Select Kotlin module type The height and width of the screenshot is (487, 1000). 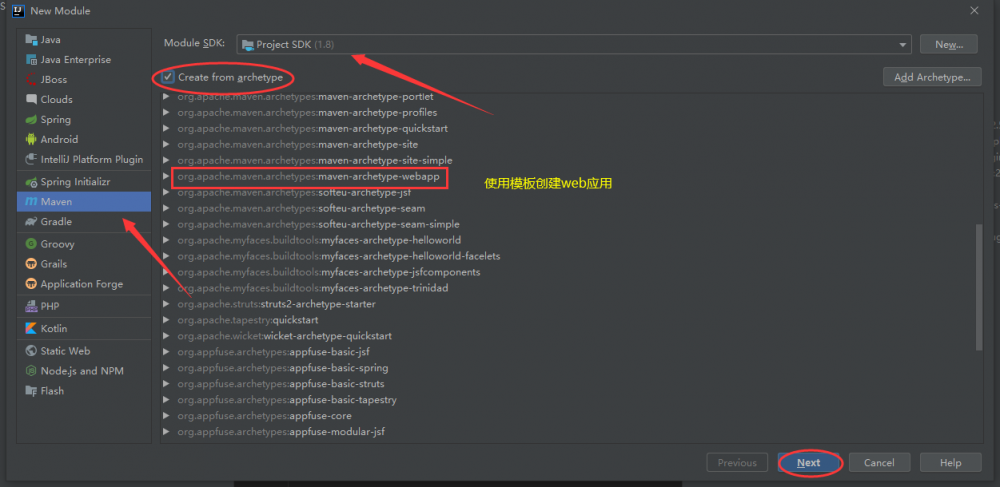pyautogui.click(x=84, y=328)
